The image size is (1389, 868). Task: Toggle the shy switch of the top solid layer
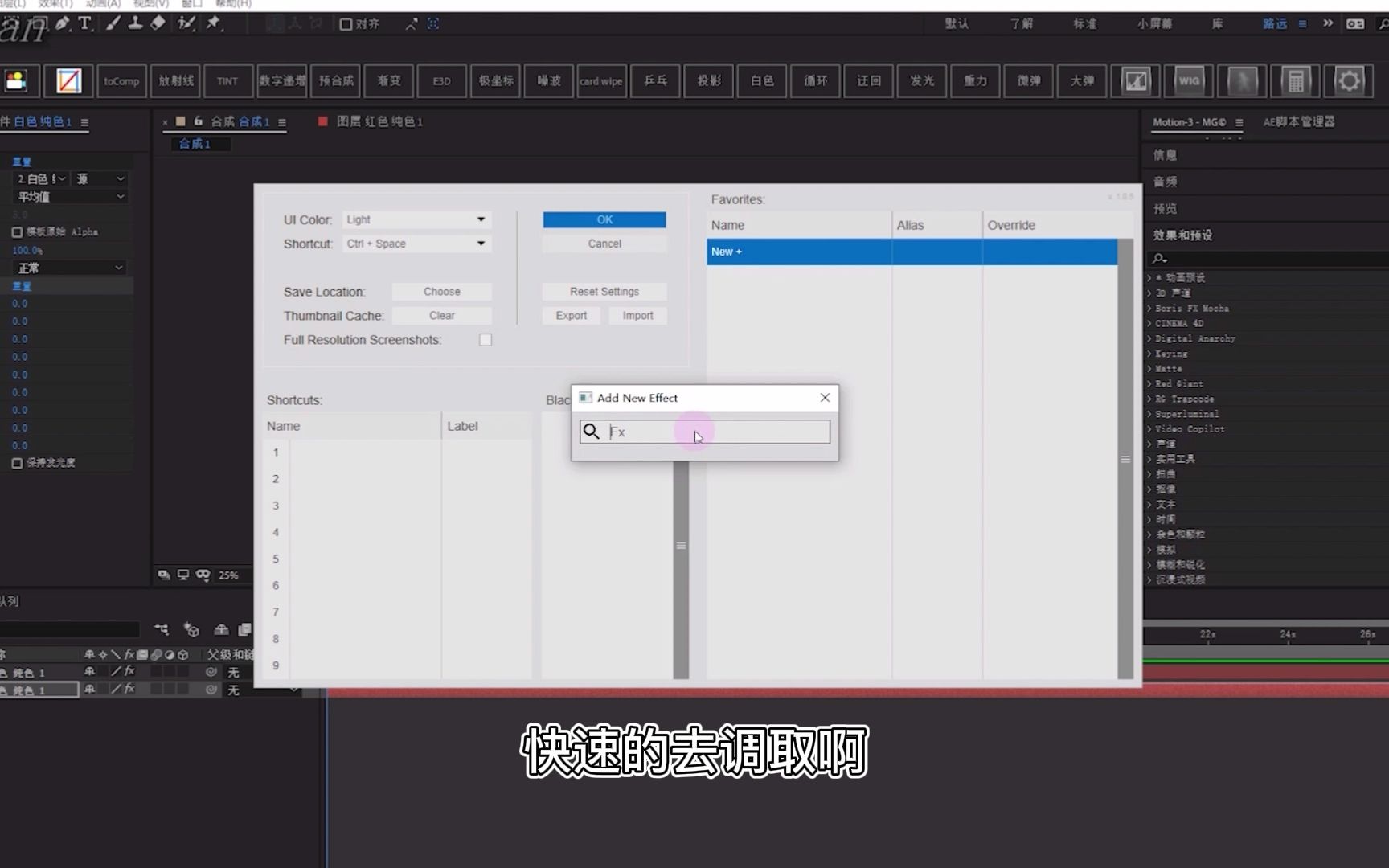coord(89,671)
